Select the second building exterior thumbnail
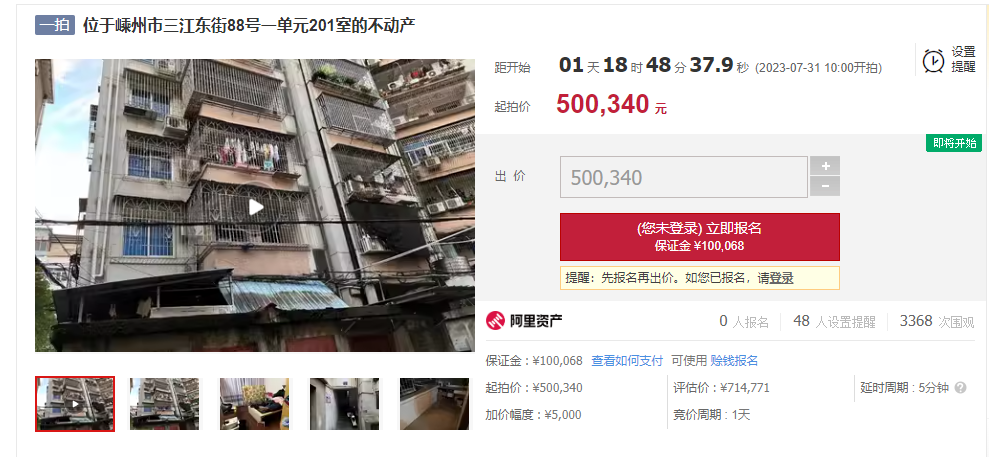Viewport: 989px width, 457px height. [165, 404]
